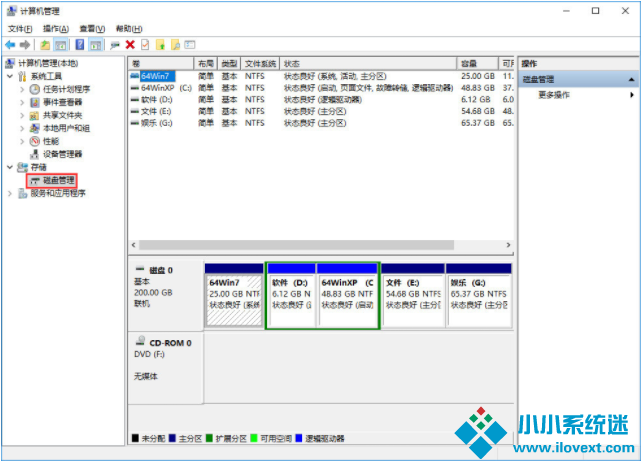643x464 pixels.
Task: Select Computer Management (Local) root node
Action: coord(48,63)
